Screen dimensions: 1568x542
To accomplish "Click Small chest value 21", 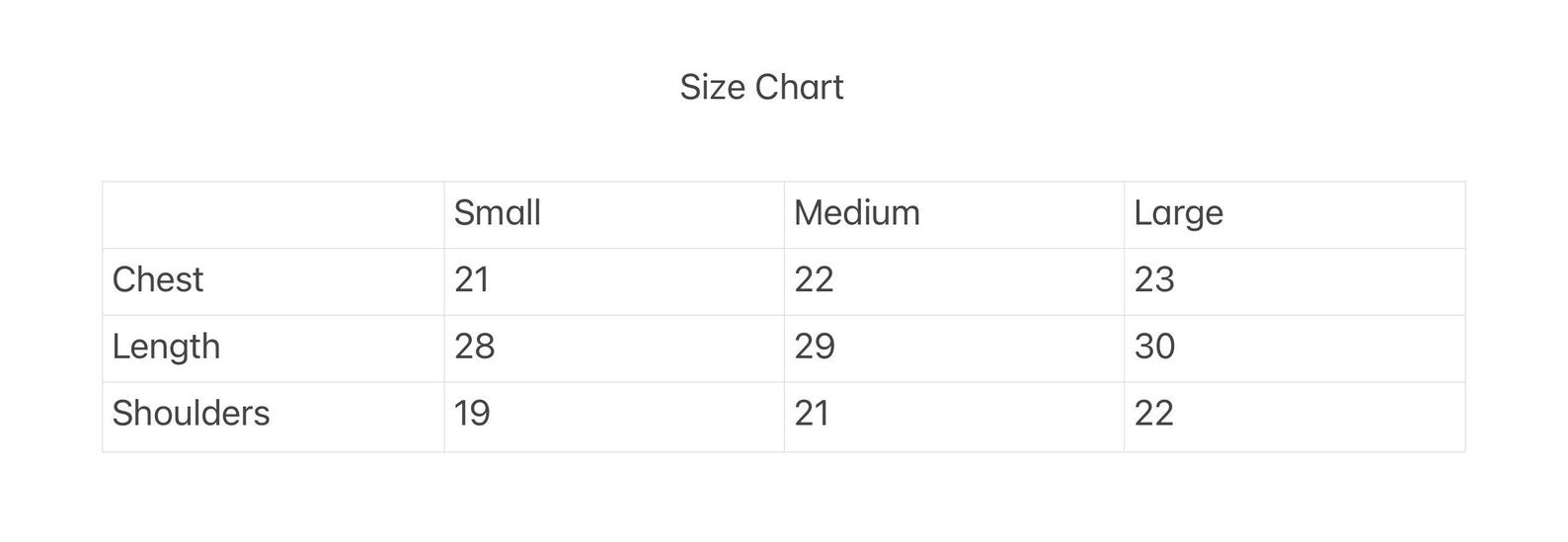I will [472, 279].
